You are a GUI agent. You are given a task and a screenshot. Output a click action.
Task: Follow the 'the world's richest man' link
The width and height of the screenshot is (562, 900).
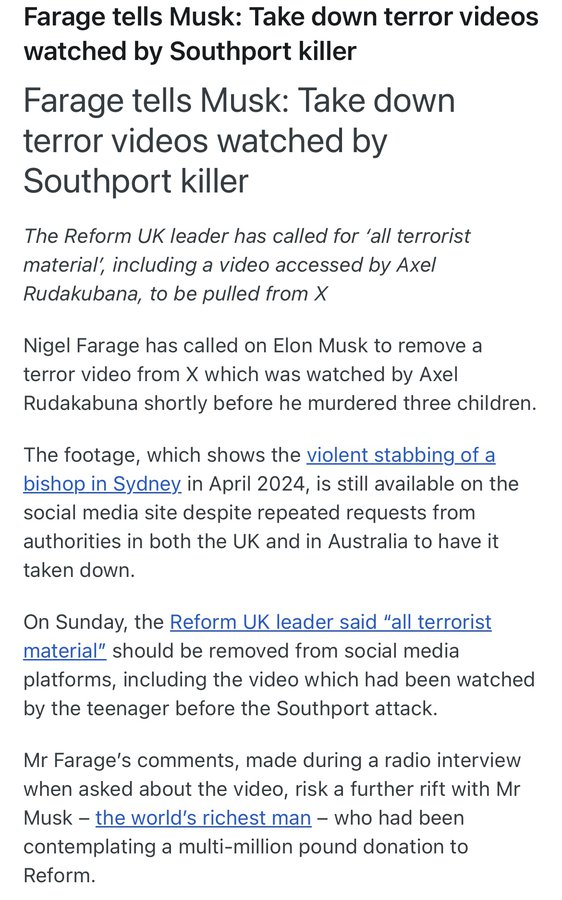tap(203, 818)
